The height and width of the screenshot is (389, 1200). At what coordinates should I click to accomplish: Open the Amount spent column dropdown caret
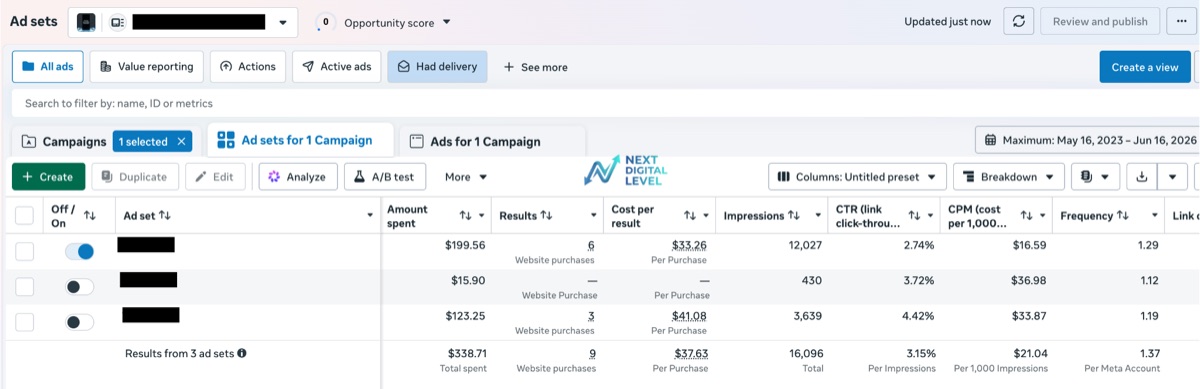(x=481, y=215)
